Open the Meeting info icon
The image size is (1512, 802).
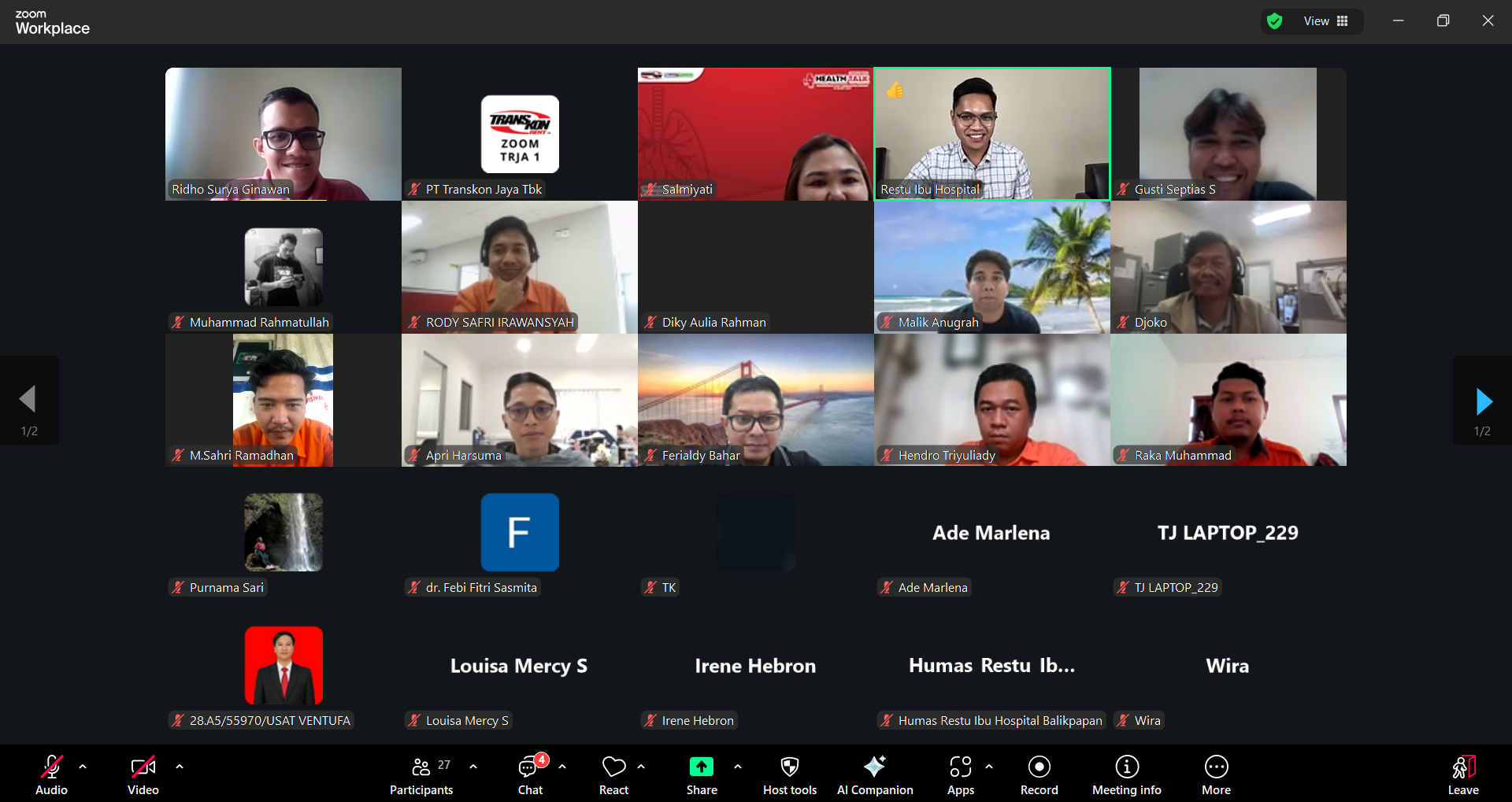(1126, 767)
